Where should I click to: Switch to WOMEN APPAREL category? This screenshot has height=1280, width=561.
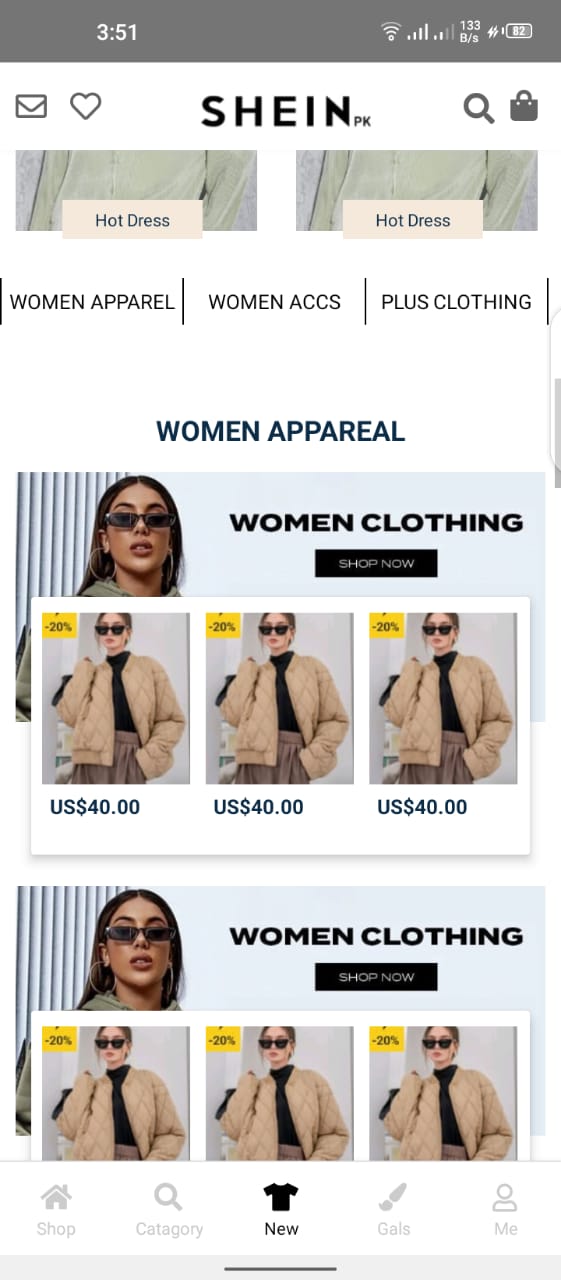92,302
